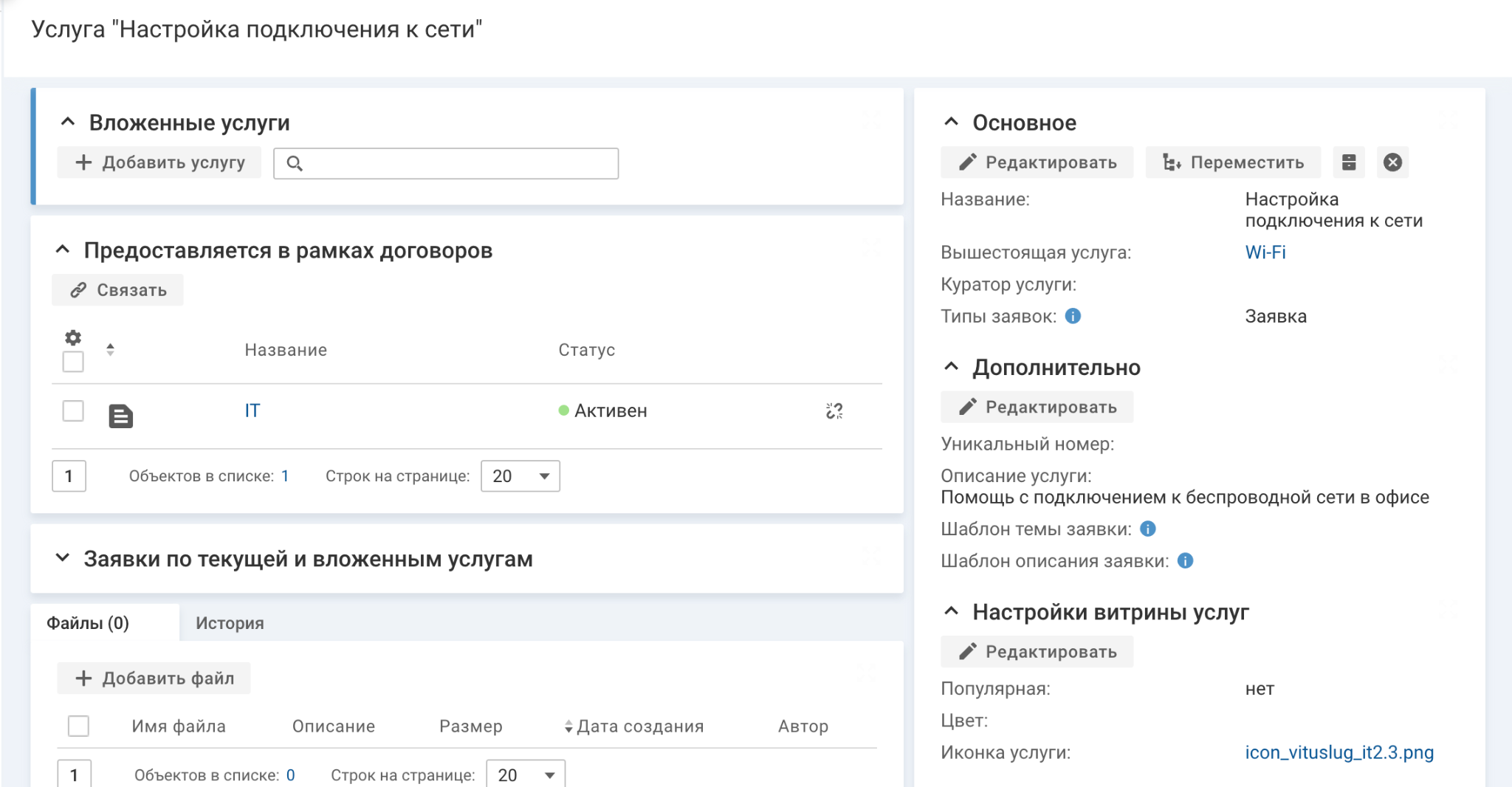
Task: Switch to the История tab
Action: [x=230, y=623]
